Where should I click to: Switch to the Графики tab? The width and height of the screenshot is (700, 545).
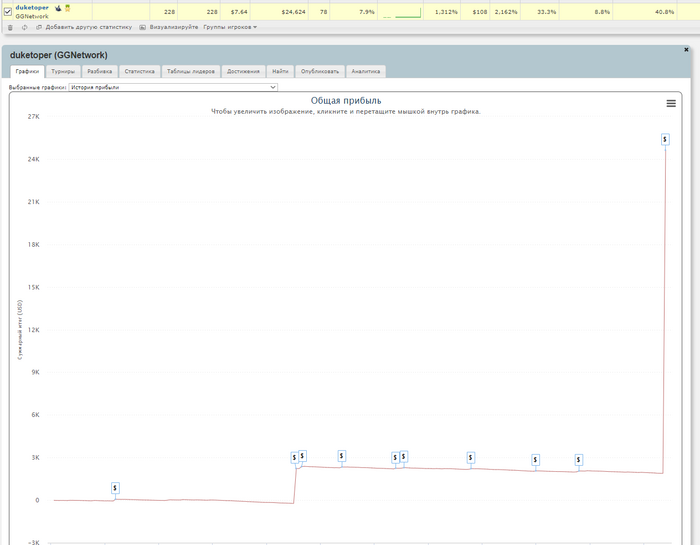coord(27,71)
